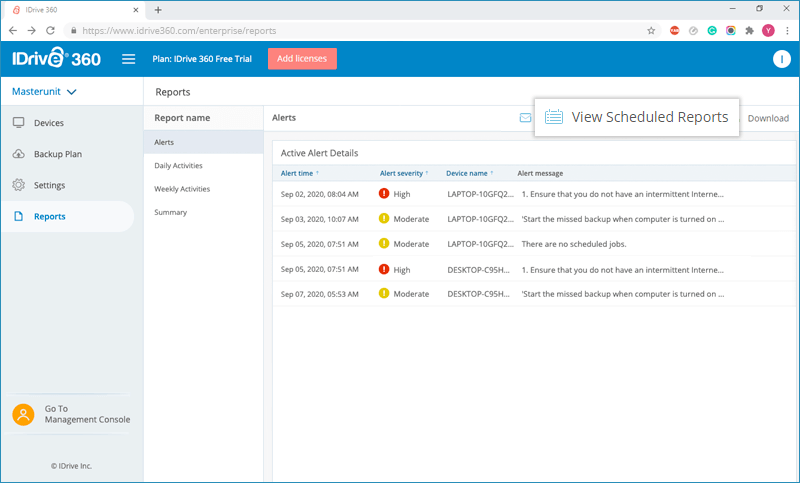Image resolution: width=800 pixels, height=483 pixels.
Task: Open the browser extensions puzzle icon
Action: tap(749, 31)
